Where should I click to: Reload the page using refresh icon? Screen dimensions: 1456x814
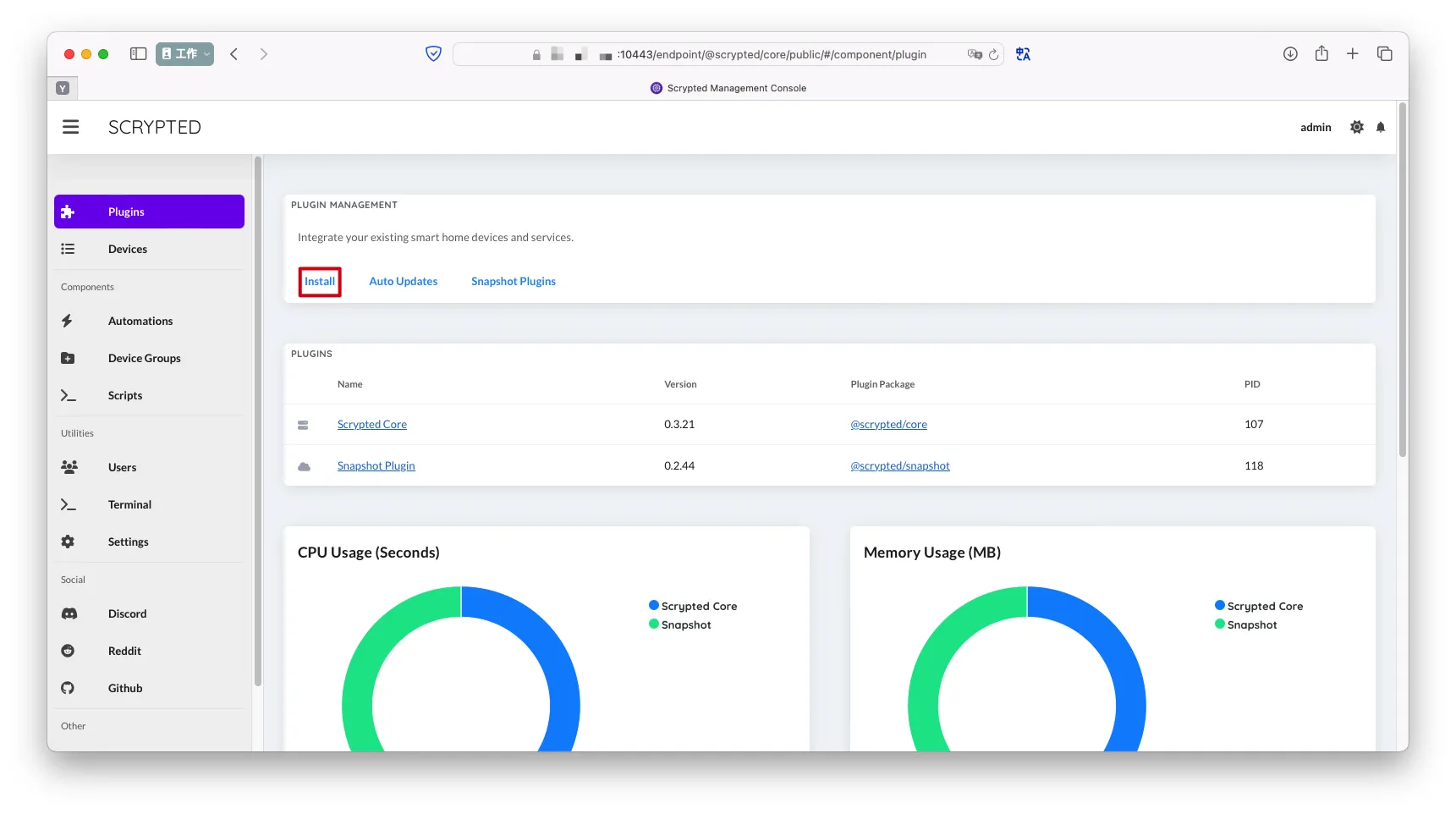click(993, 54)
